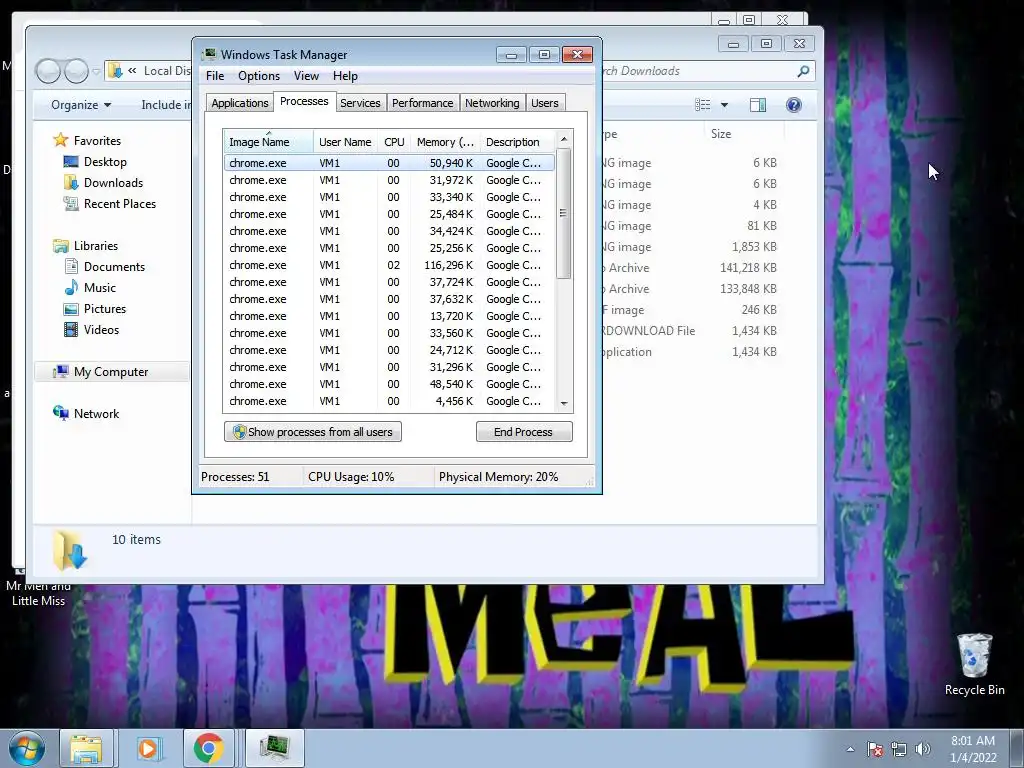This screenshot has width=1024, height=768.
Task: Sort processes by Description column header
Action: pos(517,142)
